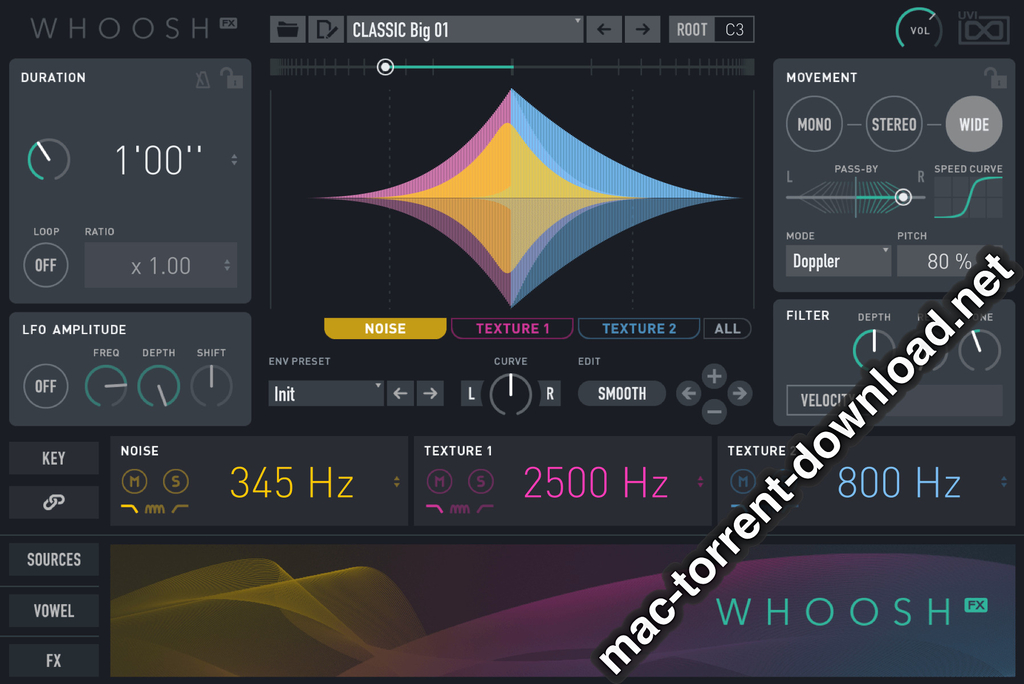Screen dimensions: 1024x684
Task: Click the ROOT label button
Action: pos(692,29)
